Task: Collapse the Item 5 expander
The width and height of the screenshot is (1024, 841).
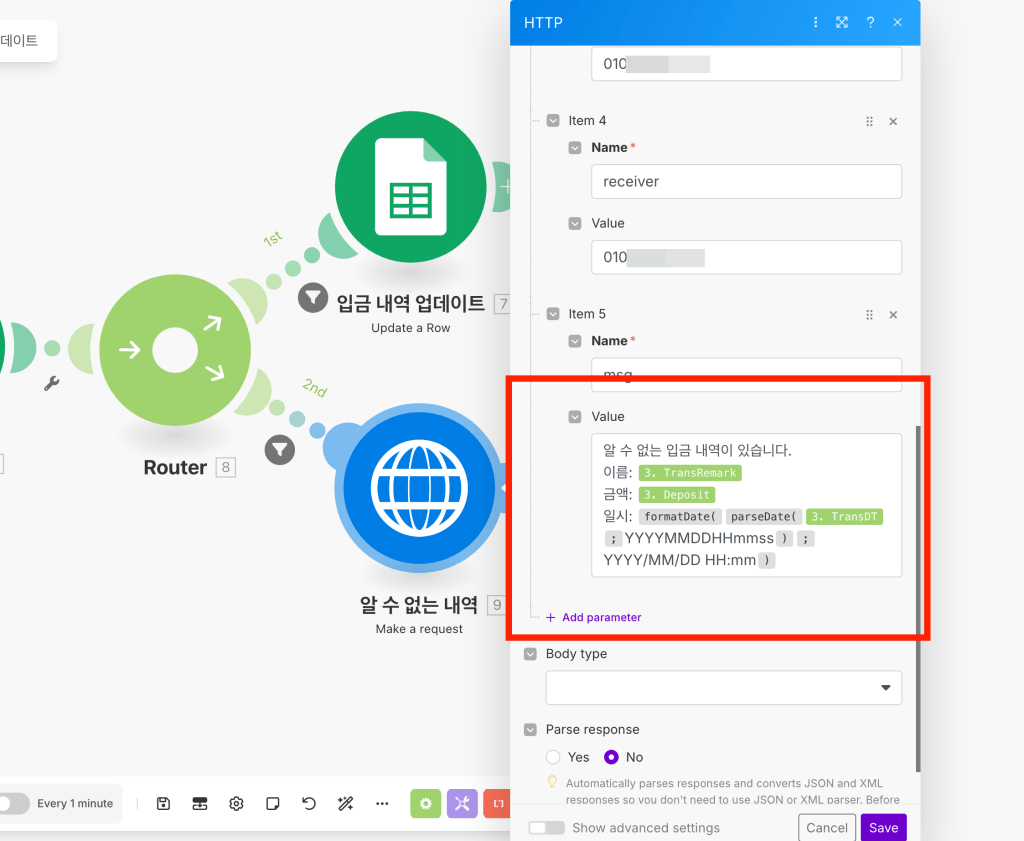Action: tap(553, 314)
